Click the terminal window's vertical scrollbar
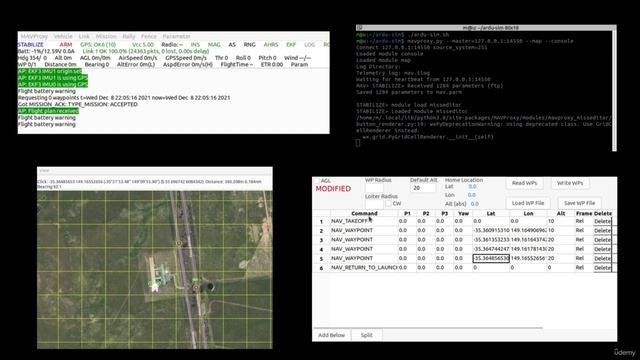Image resolution: width=640 pixels, height=360 pixels. (x=614, y=91)
